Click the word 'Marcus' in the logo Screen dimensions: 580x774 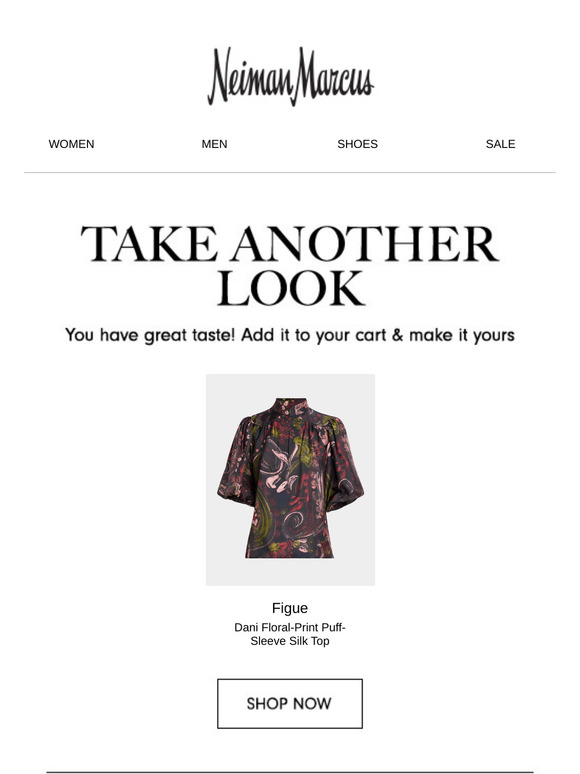[x=335, y=77]
